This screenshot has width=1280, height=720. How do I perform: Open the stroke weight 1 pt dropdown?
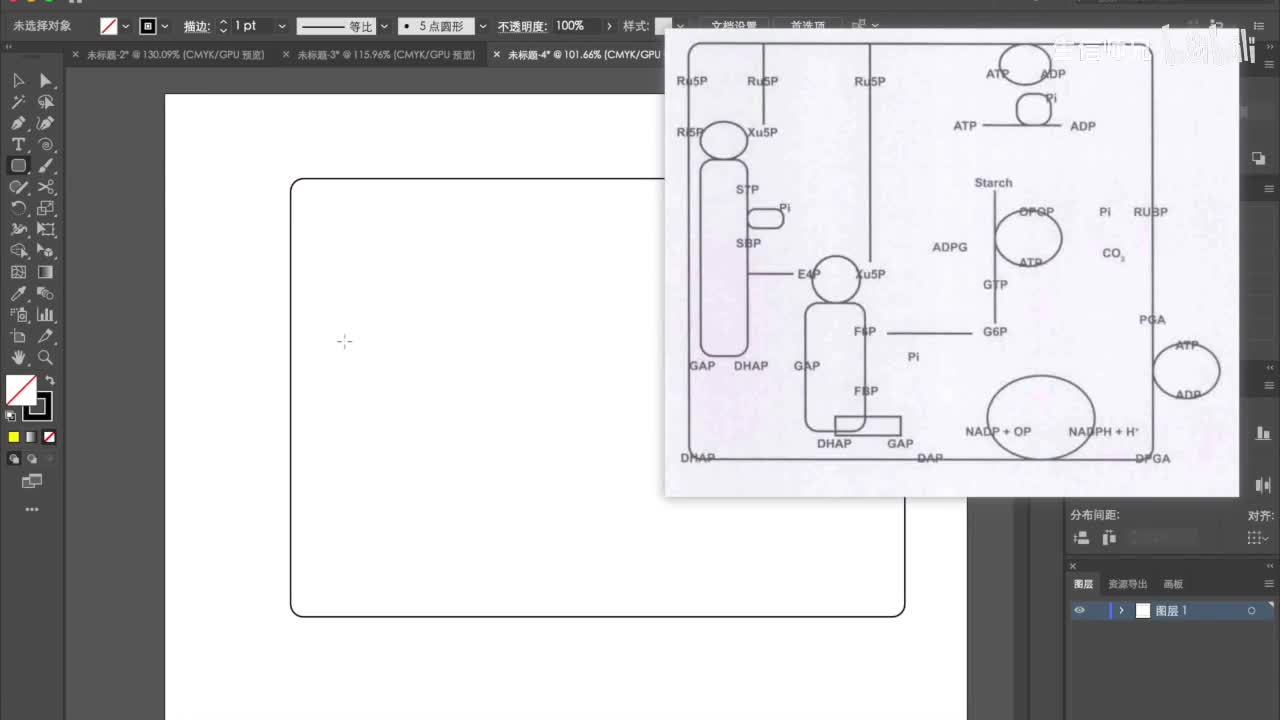pyautogui.click(x=281, y=26)
